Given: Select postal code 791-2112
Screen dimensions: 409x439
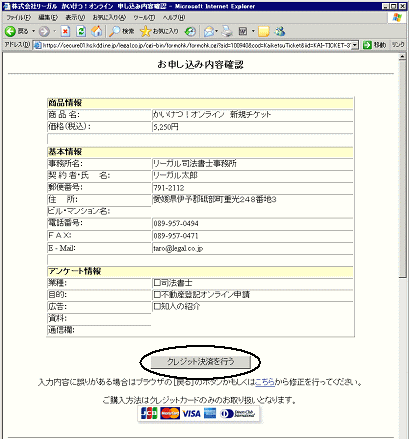Looking at the screenshot, I should (x=169, y=188).
